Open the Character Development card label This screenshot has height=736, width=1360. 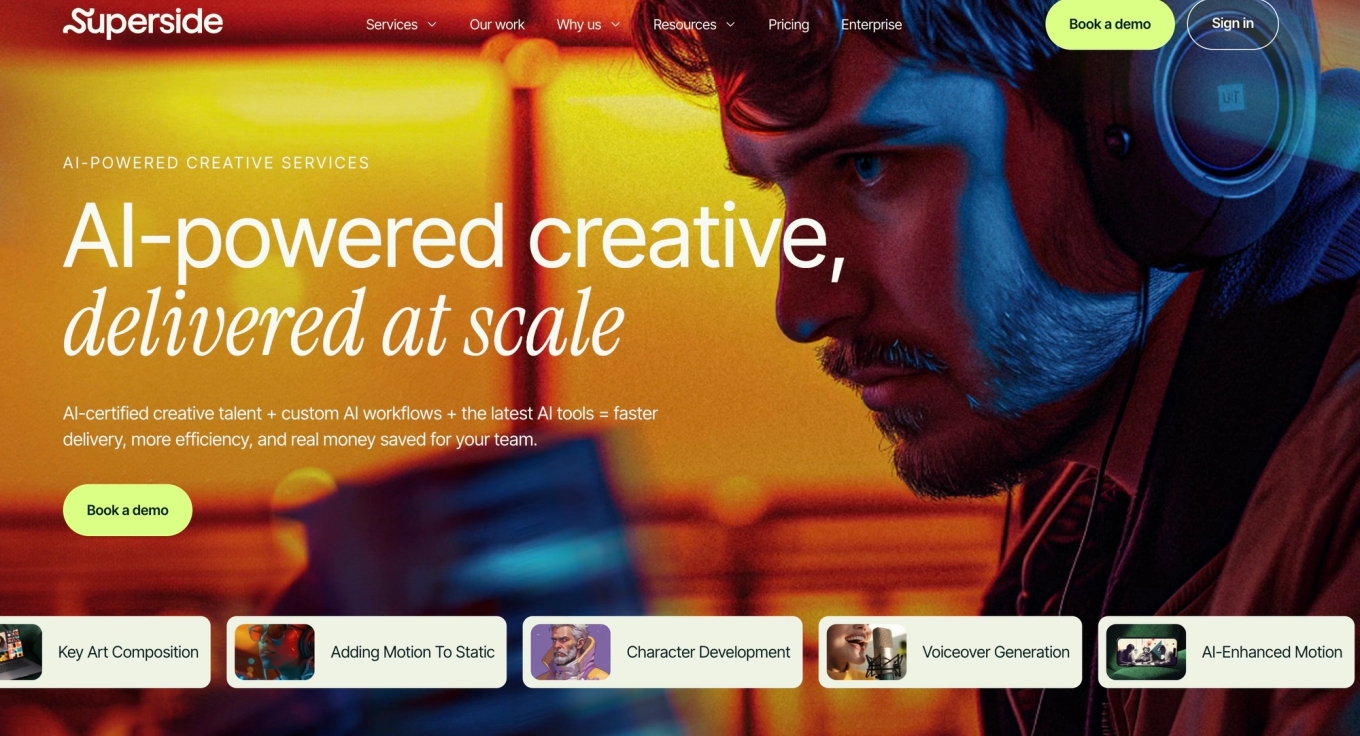(708, 652)
